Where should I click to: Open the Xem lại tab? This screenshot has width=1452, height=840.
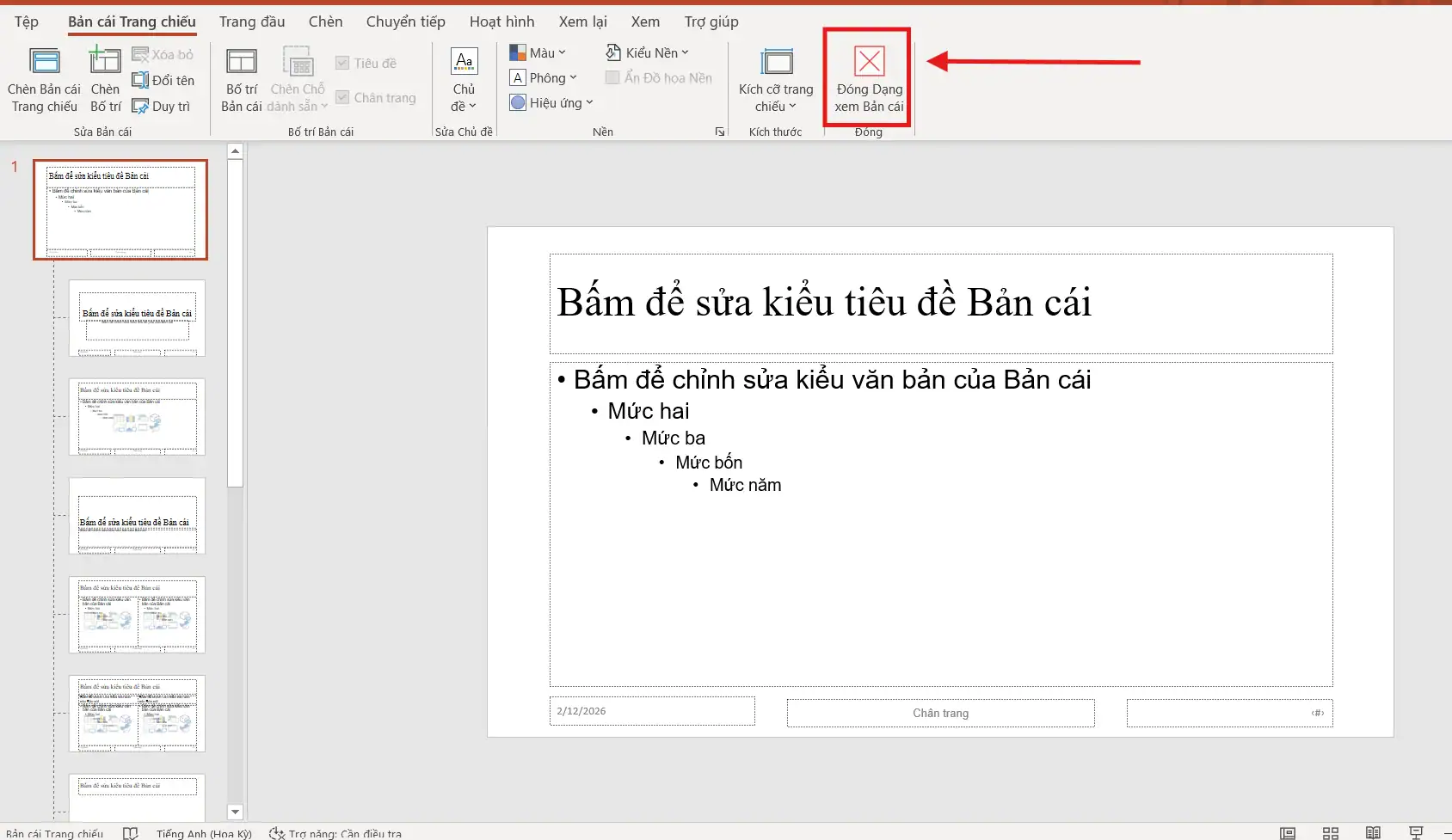(582, 21)
